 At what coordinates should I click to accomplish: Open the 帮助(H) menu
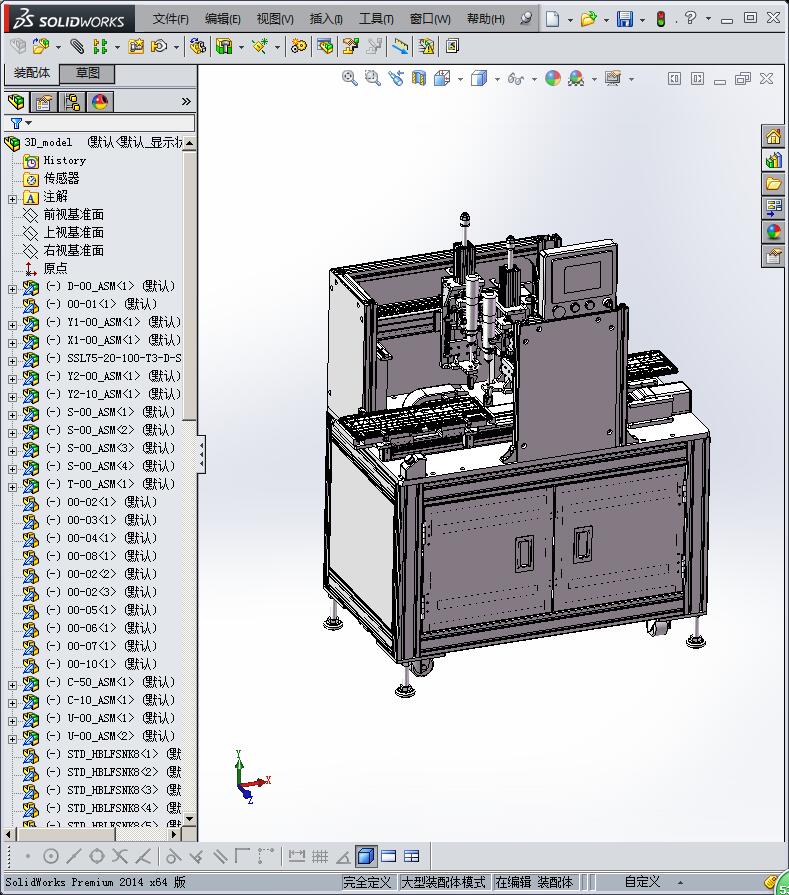click(485, 19)
